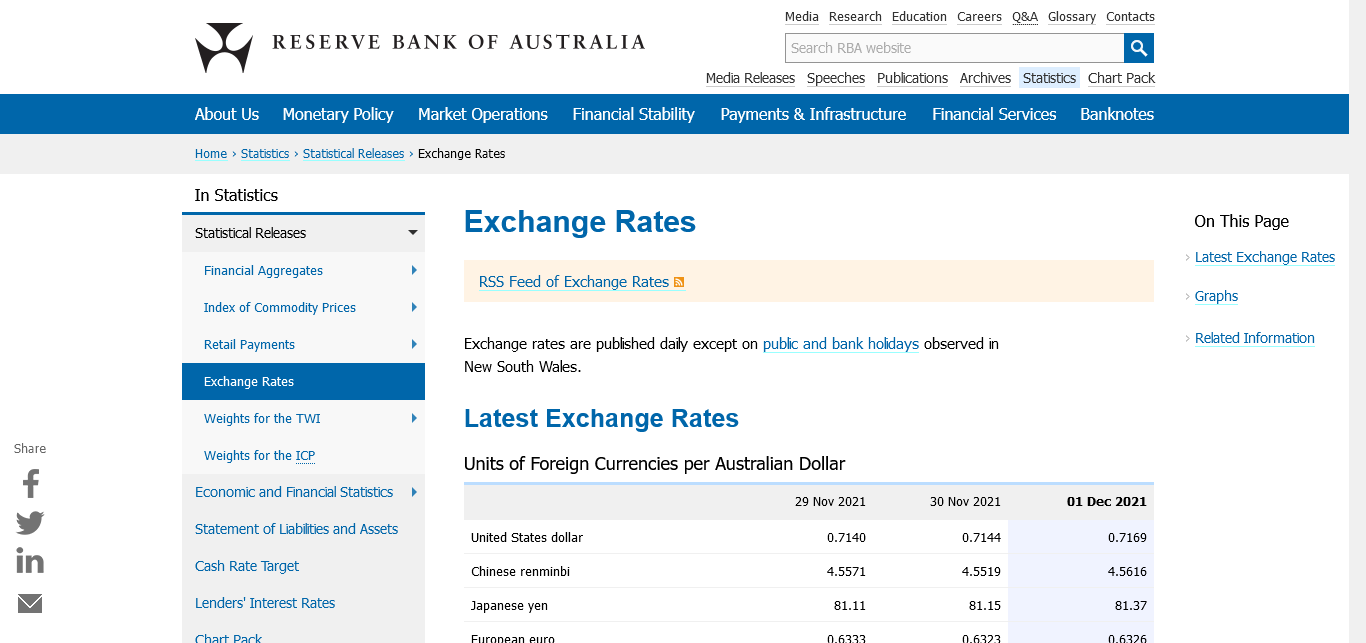Viewport: 1366px width, 643px height.
Task: Click the search magnifier button
Action: tap(1139, 48)
